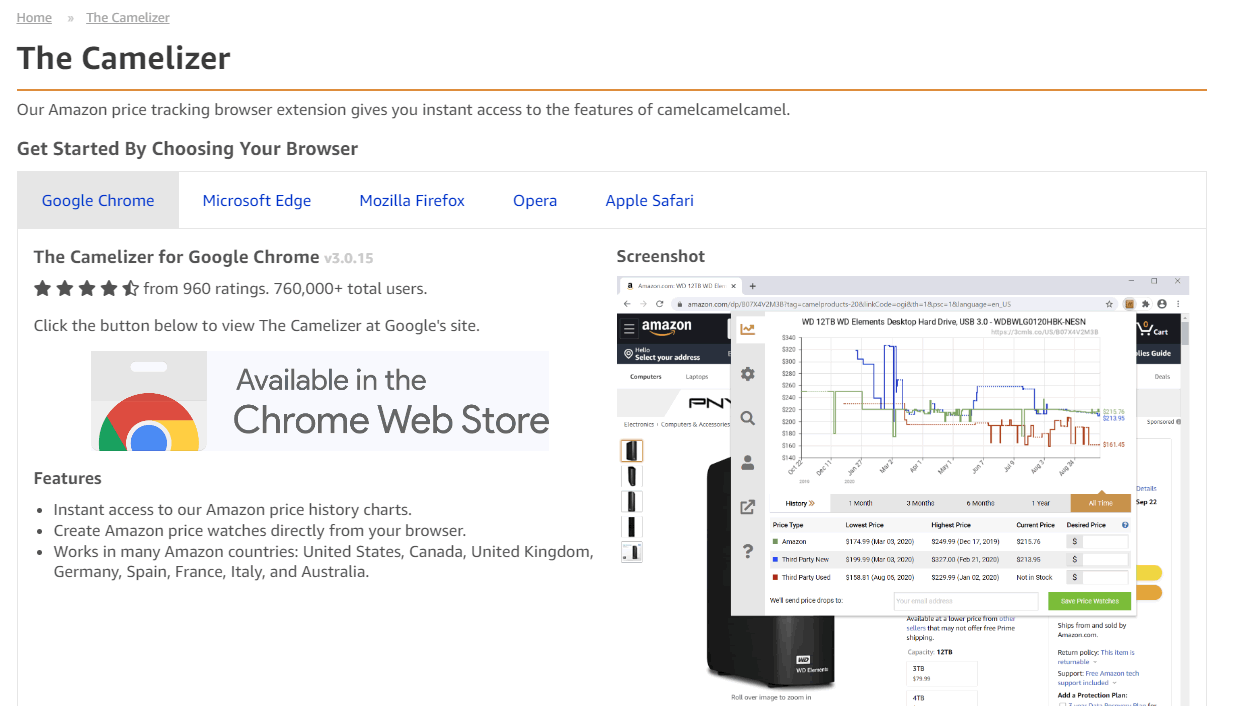The image size is (1234, 706).
Task: Click the half-filled rating star
Action: click(130, 289)
